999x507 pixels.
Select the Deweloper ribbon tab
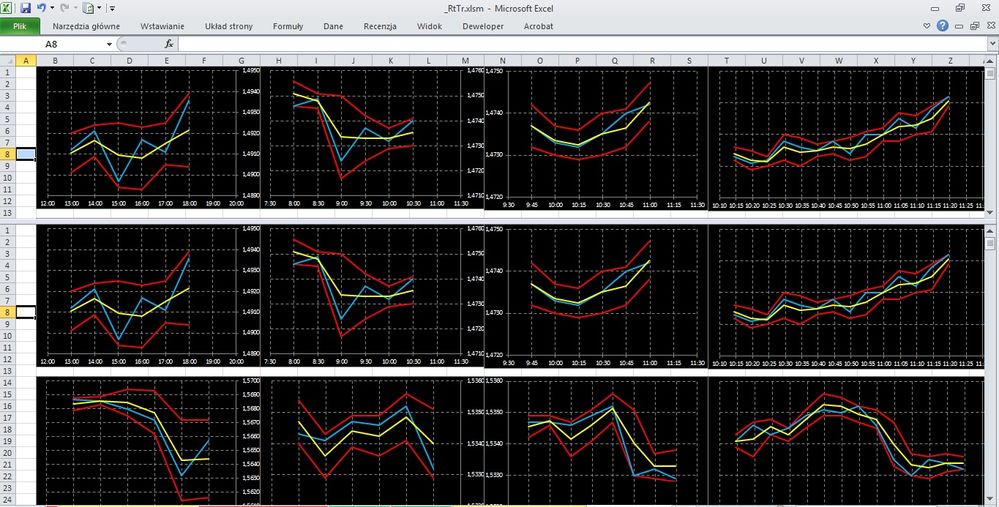point(483,26)
